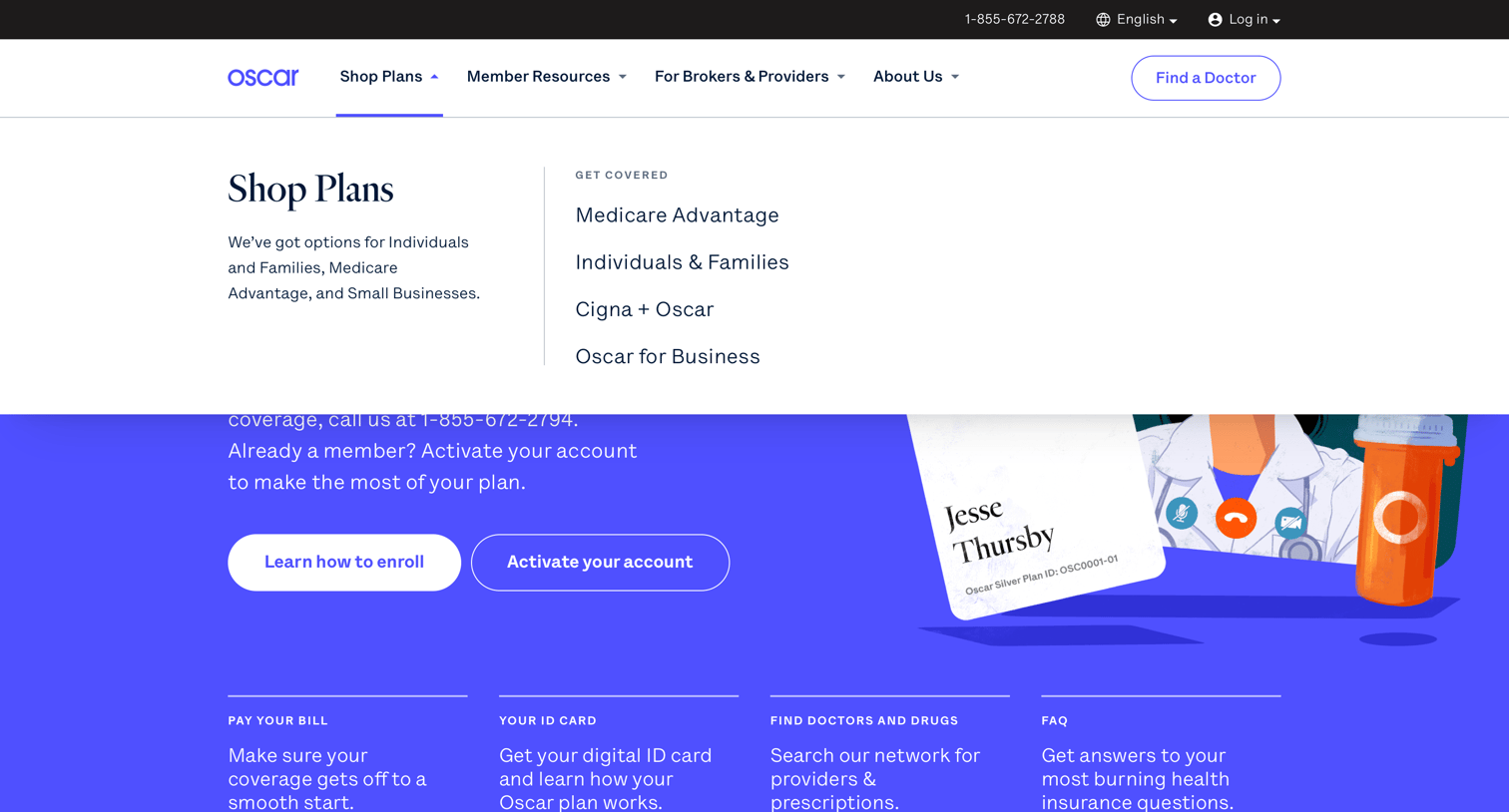Expand the Member Resources menu
Screen dimensions: 1509x812
546,77
